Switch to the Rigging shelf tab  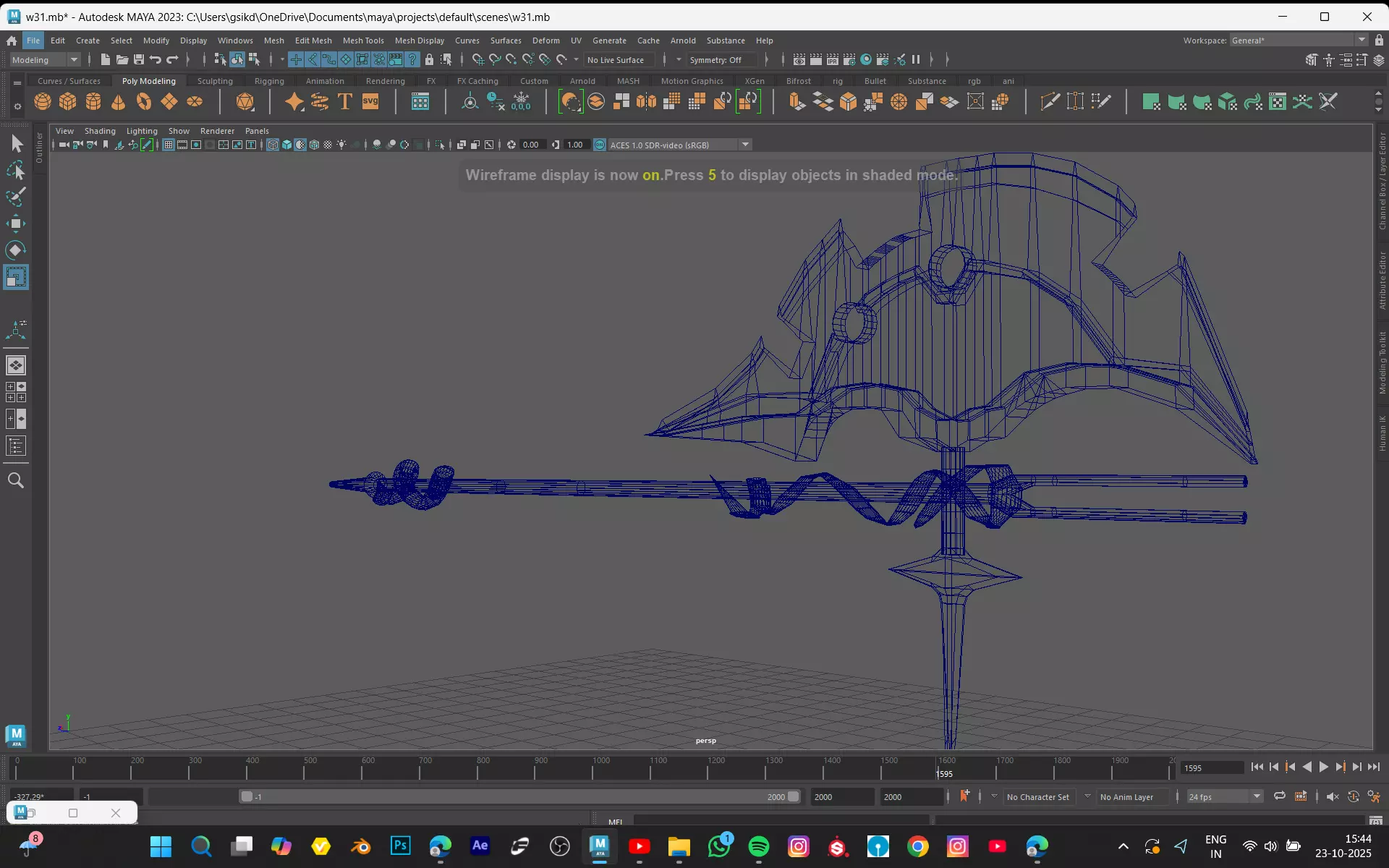click(x=269, y=81)
